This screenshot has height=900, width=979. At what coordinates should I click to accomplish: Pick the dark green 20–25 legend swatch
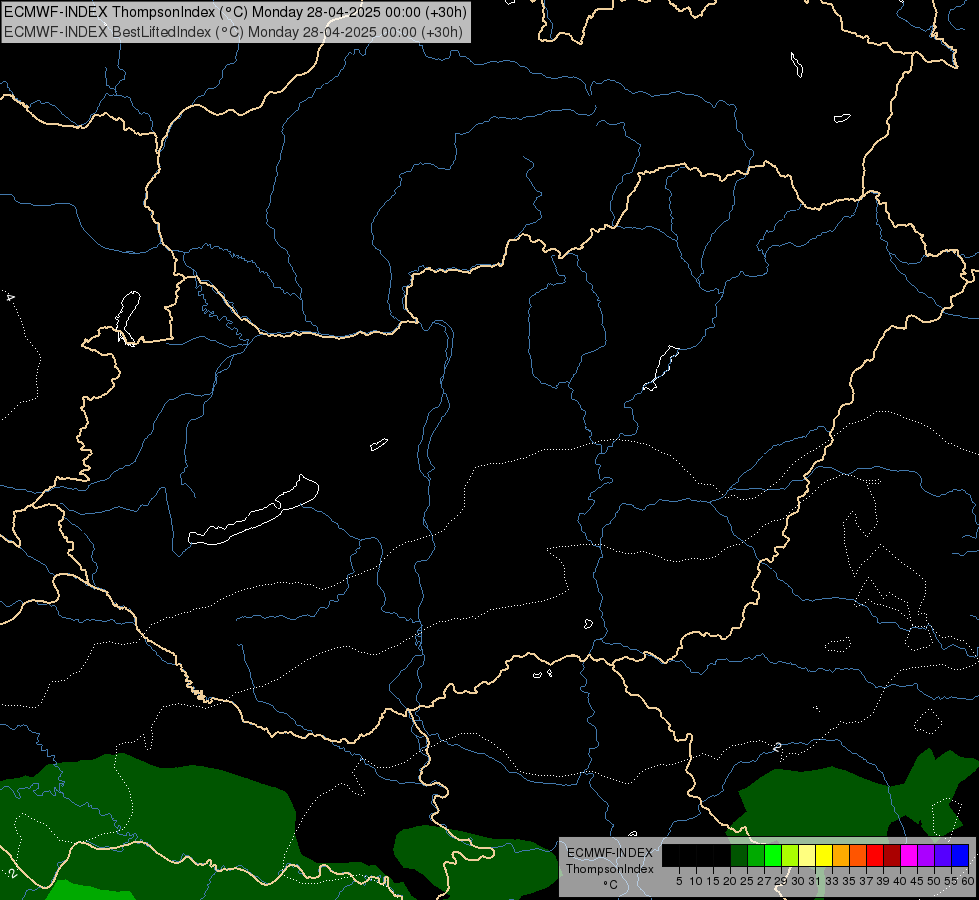tap(739, 855)
